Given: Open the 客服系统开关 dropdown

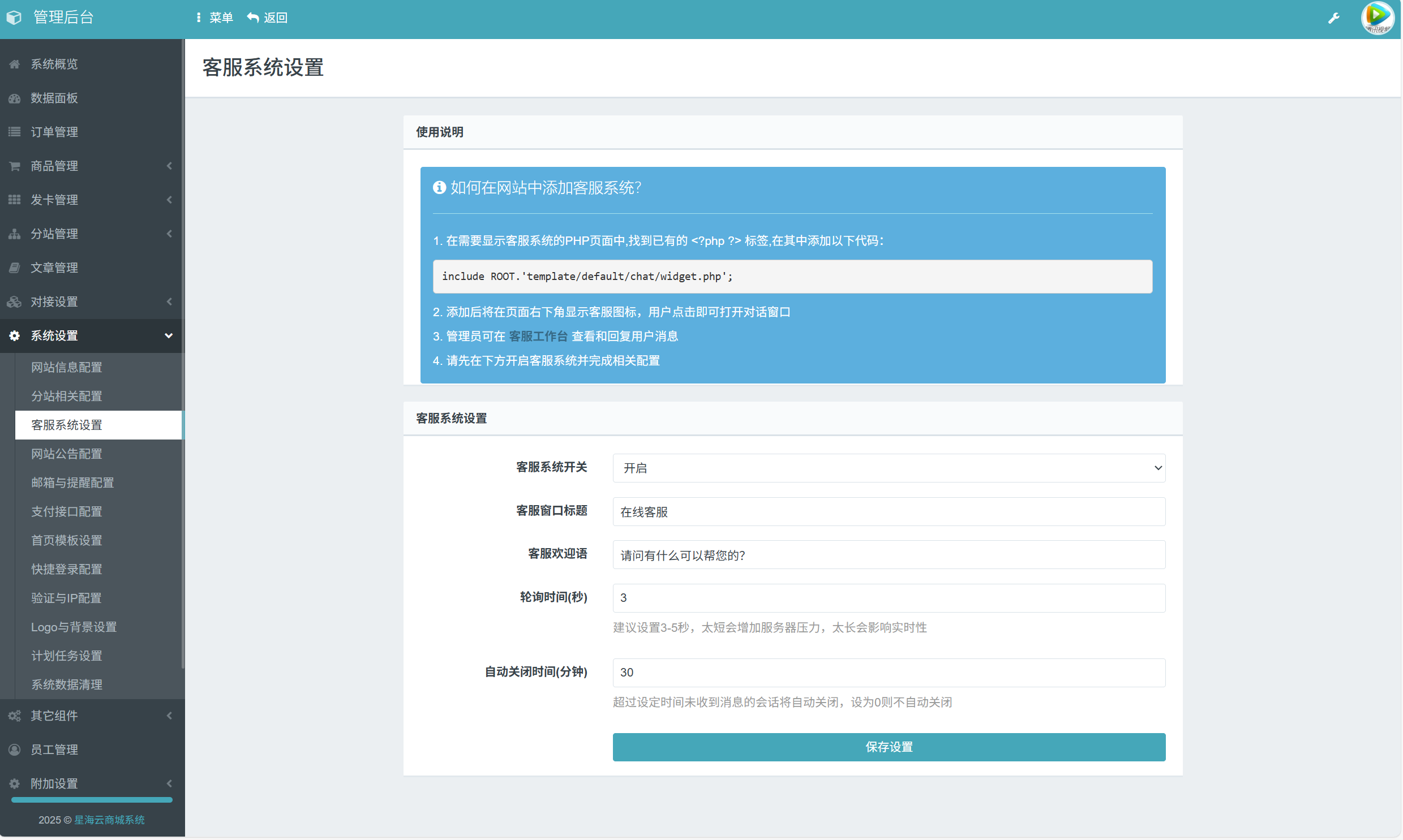Looking at the screenshot, I should tap(889, 468).
